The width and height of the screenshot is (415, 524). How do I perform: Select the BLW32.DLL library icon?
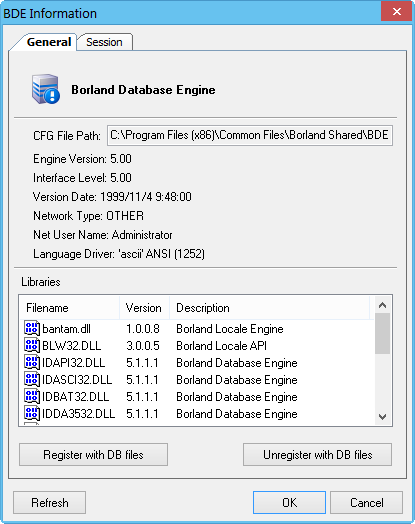(x=32, y=346)
